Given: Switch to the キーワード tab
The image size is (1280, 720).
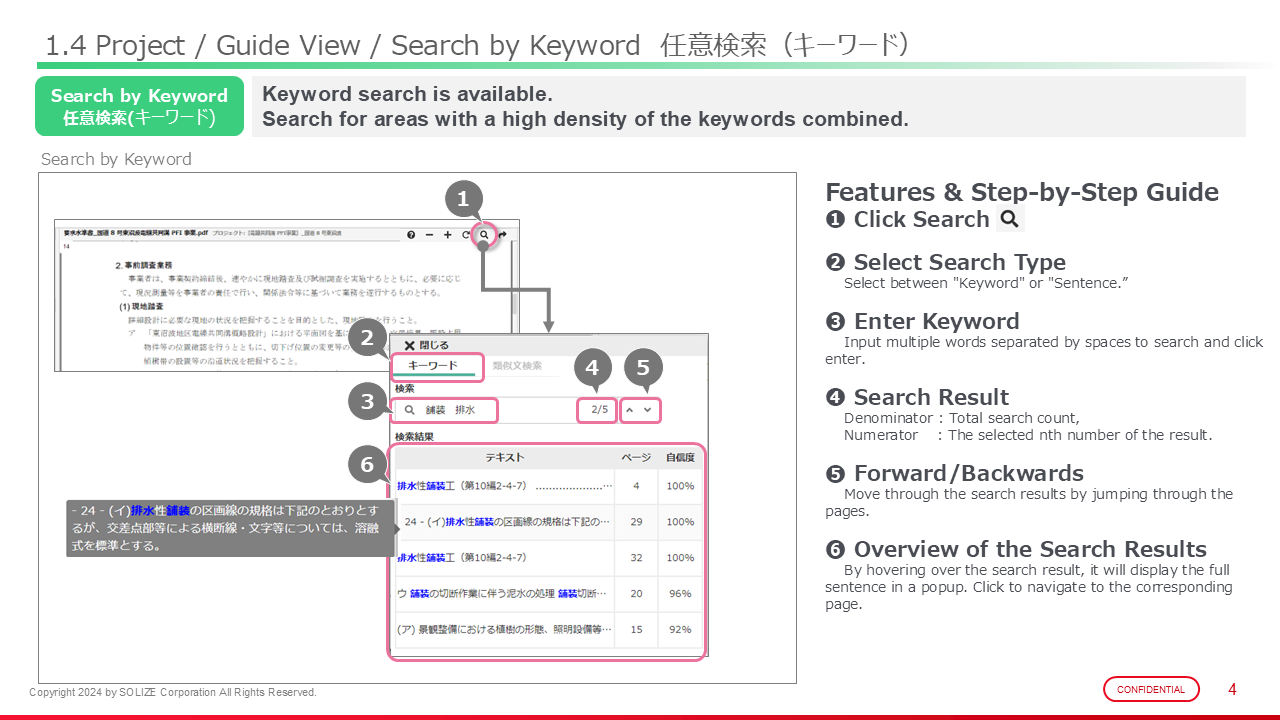Looking at the screenshot, I should [433, 366].
